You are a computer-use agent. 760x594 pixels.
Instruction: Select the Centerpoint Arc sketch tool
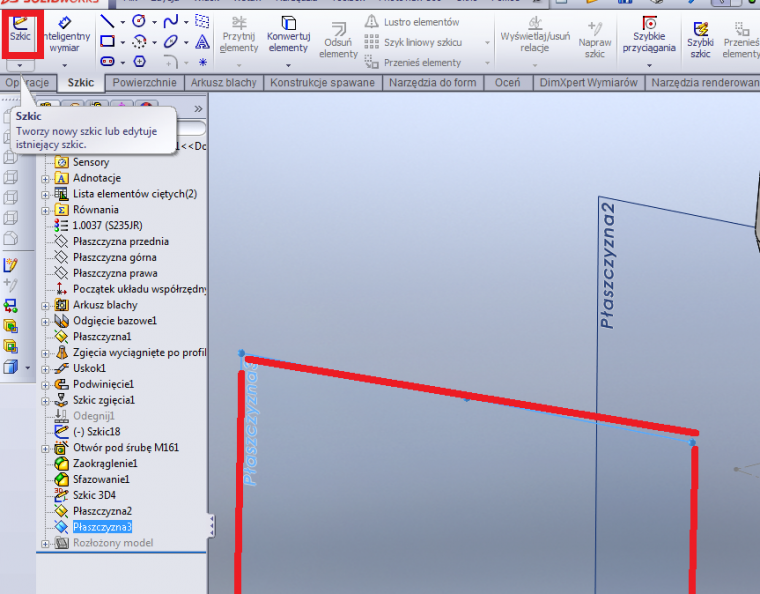(x=139, y=42)
